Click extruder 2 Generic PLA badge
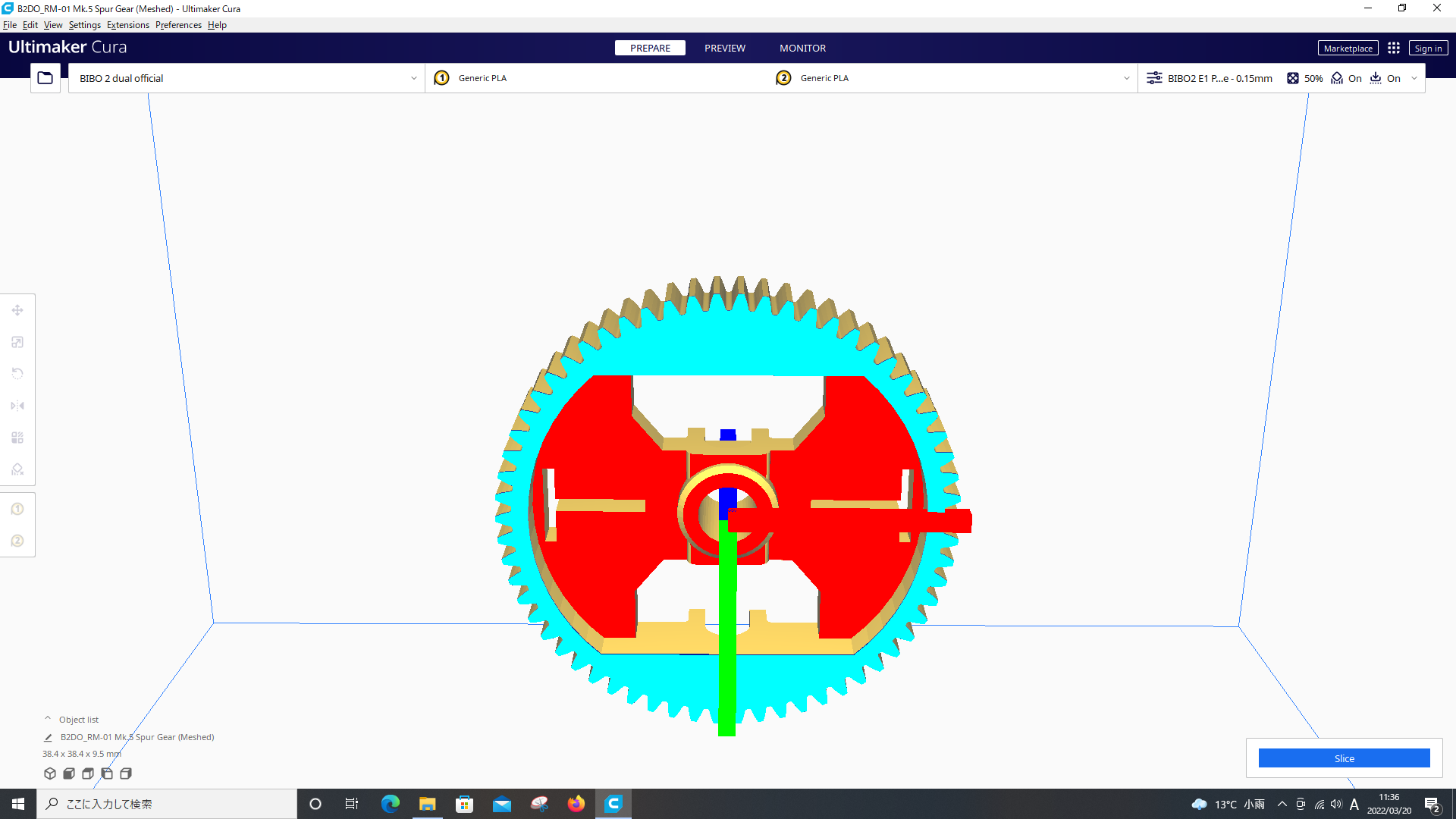The image size is (1456, 819). (x=783, y=78)
